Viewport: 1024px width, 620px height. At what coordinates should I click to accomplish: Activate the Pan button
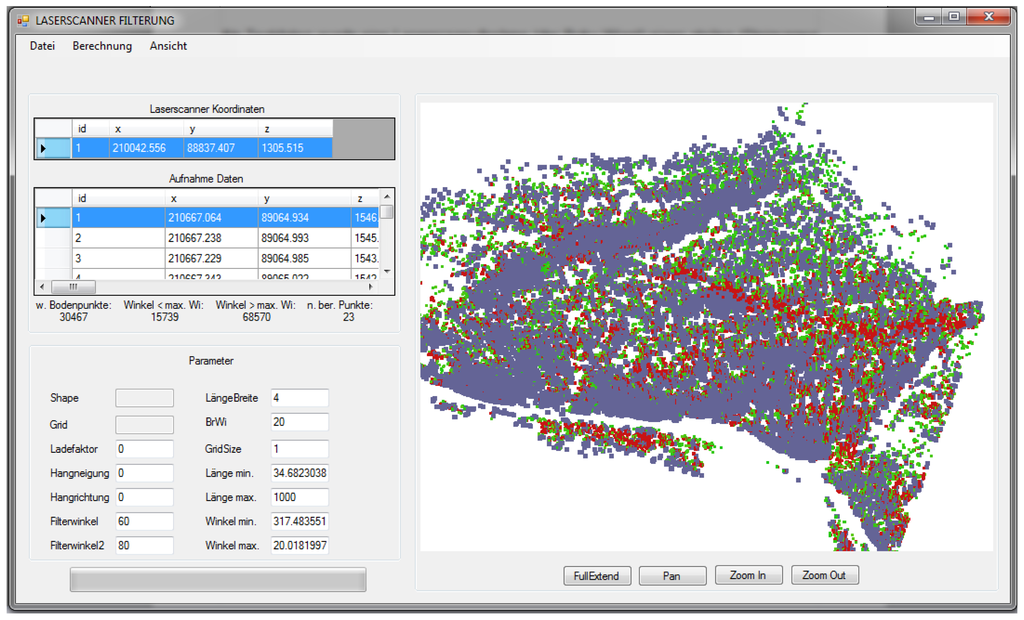(672, 576)
